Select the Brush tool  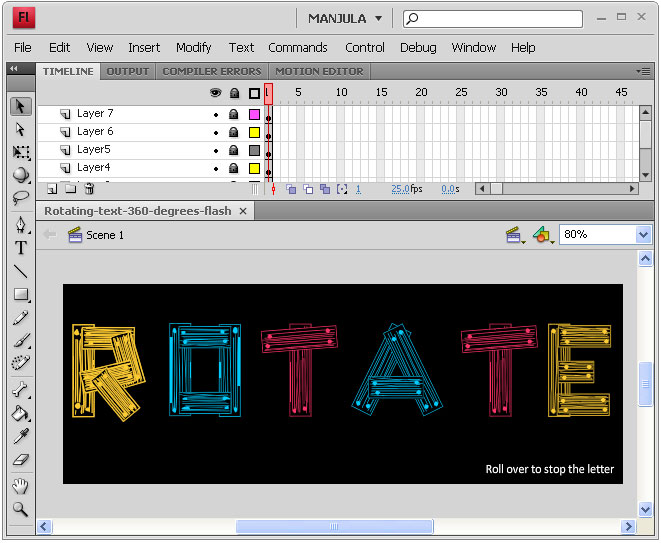pos(21,341)
